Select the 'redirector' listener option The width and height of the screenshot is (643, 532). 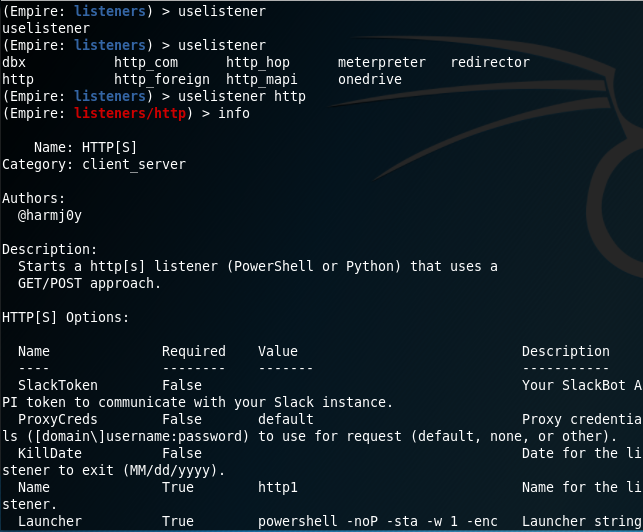(490, 62)
